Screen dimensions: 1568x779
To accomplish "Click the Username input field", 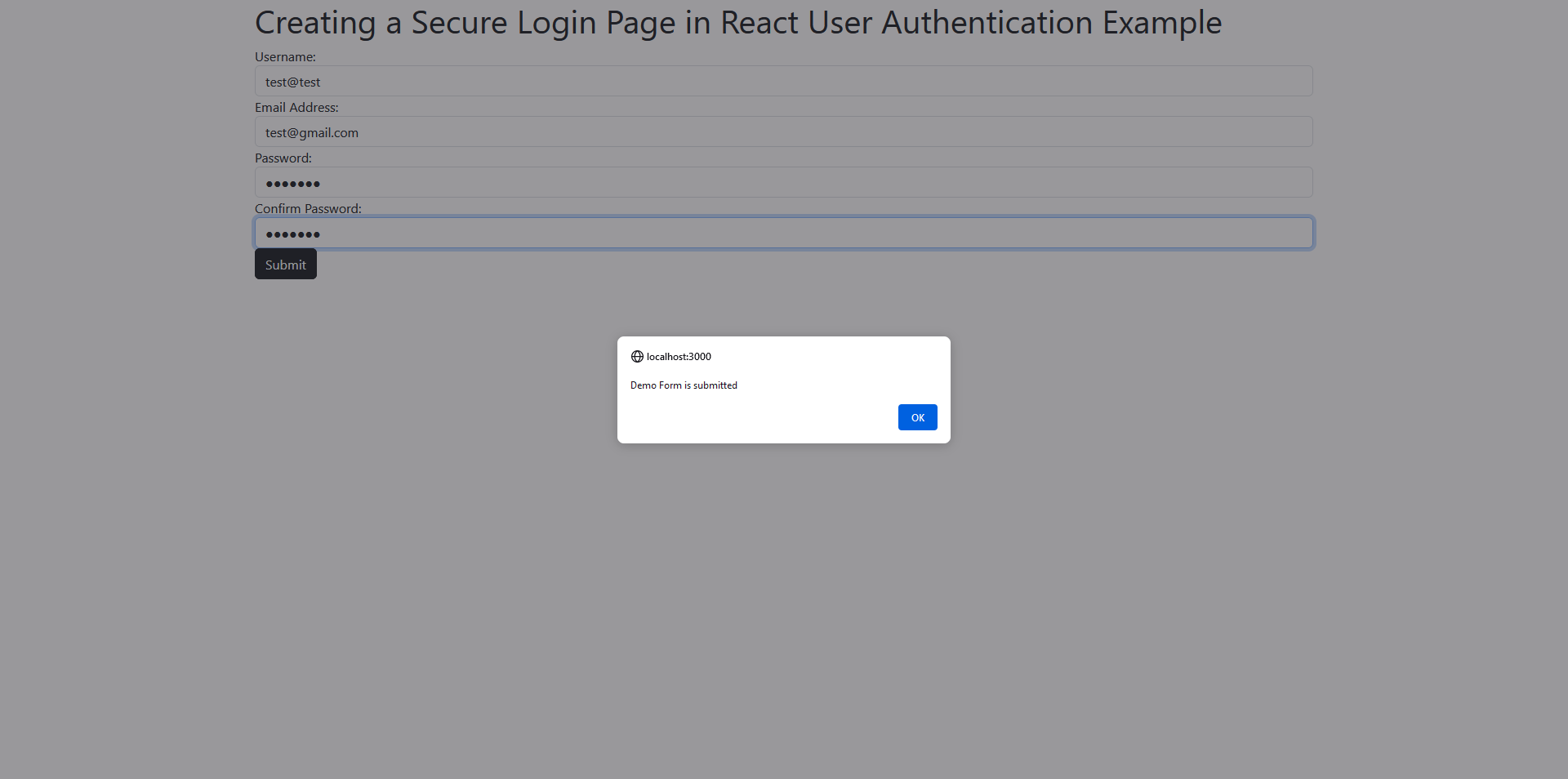I will [784, 82].
